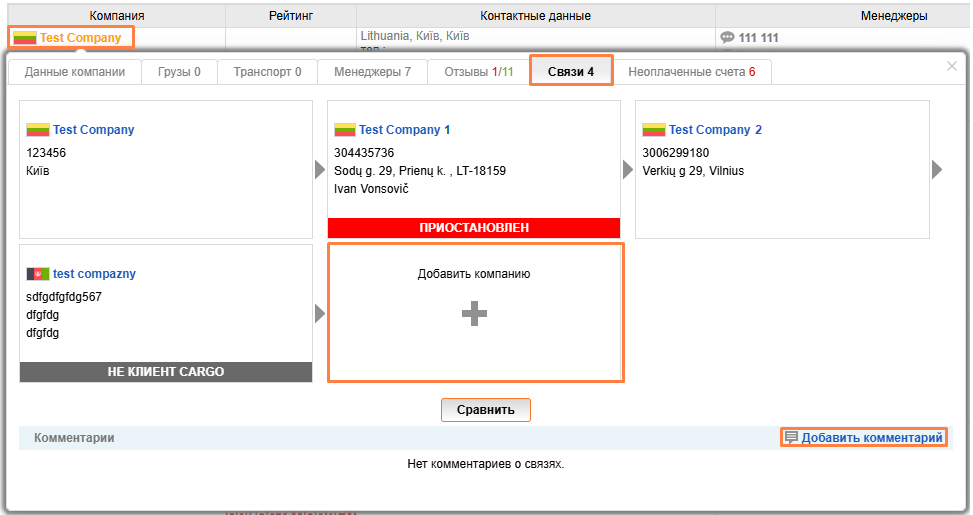The height and width of the screenshot is (515, 973).
Task: Click the Рейтинг column header
Action: click(x=291, y=16)
